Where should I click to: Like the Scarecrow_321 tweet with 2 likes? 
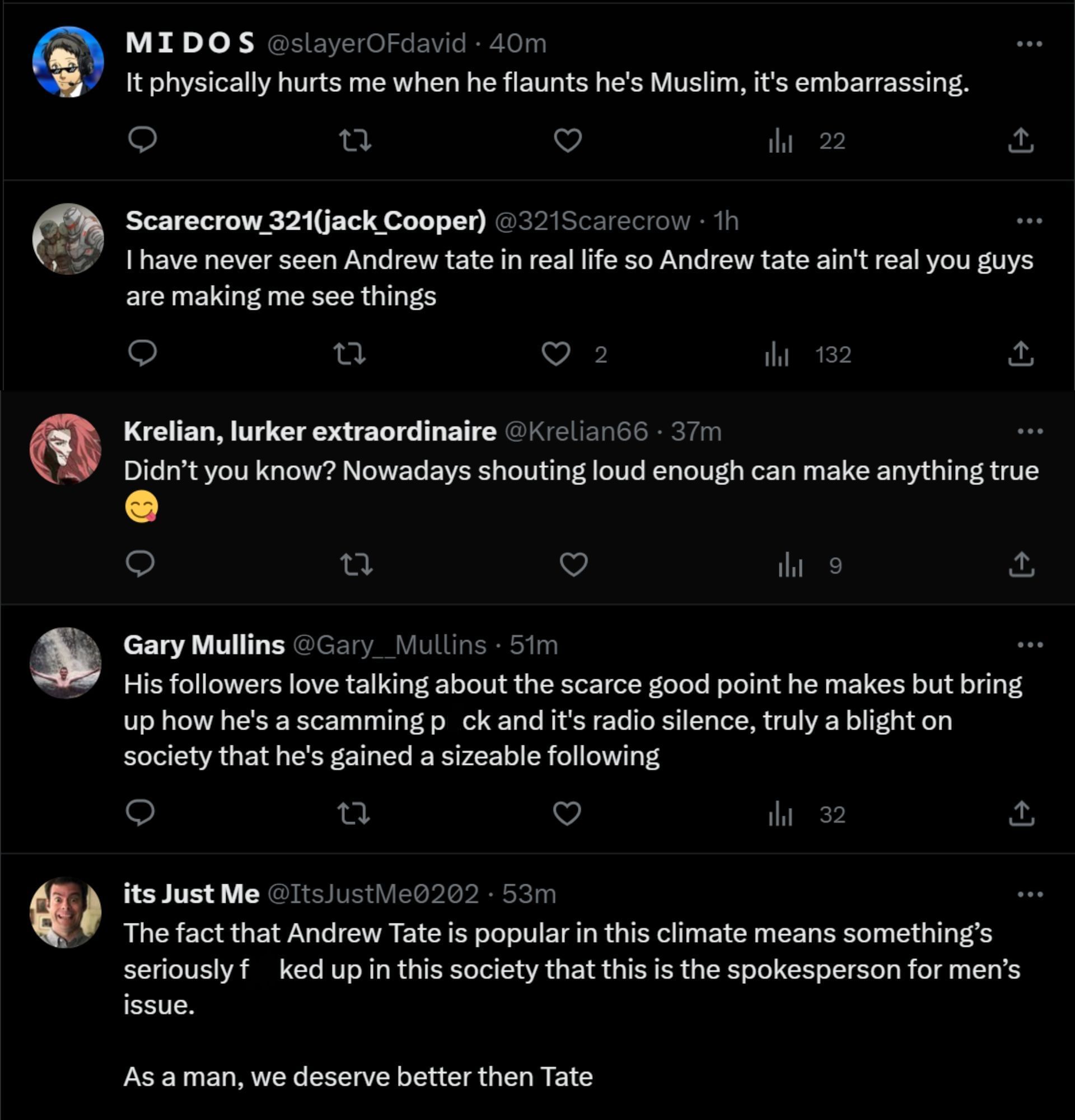[556, 354]
